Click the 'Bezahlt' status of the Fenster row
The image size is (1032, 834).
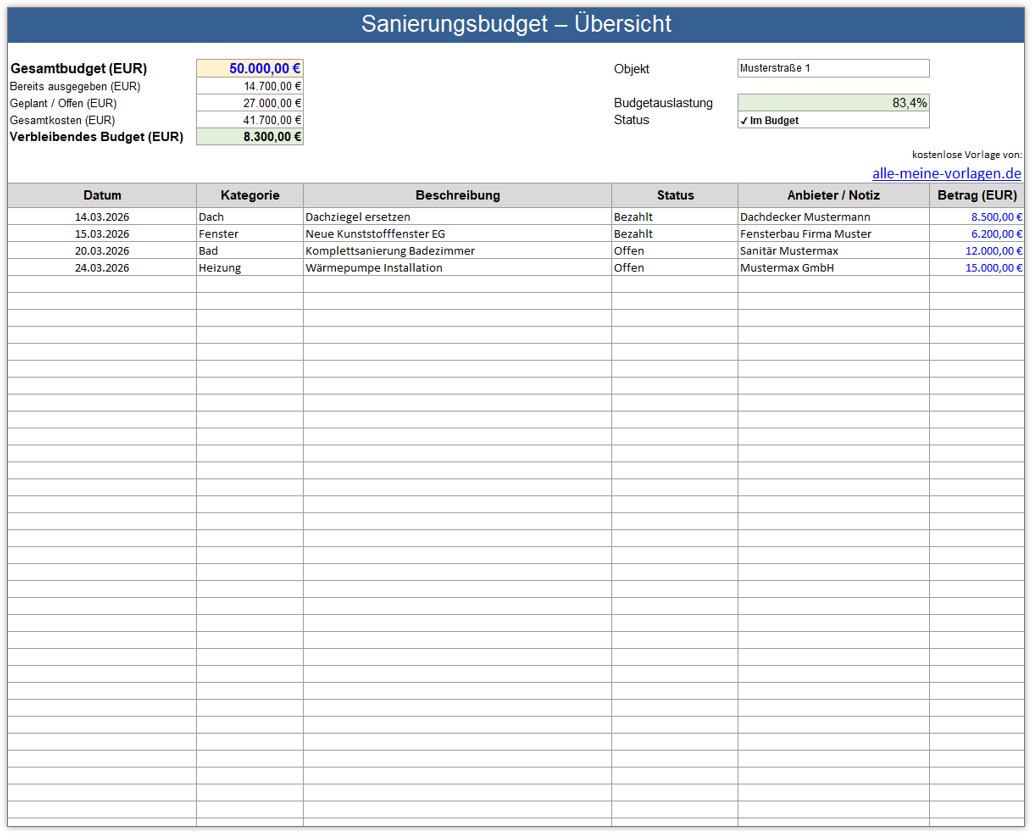tap(674, 234)
